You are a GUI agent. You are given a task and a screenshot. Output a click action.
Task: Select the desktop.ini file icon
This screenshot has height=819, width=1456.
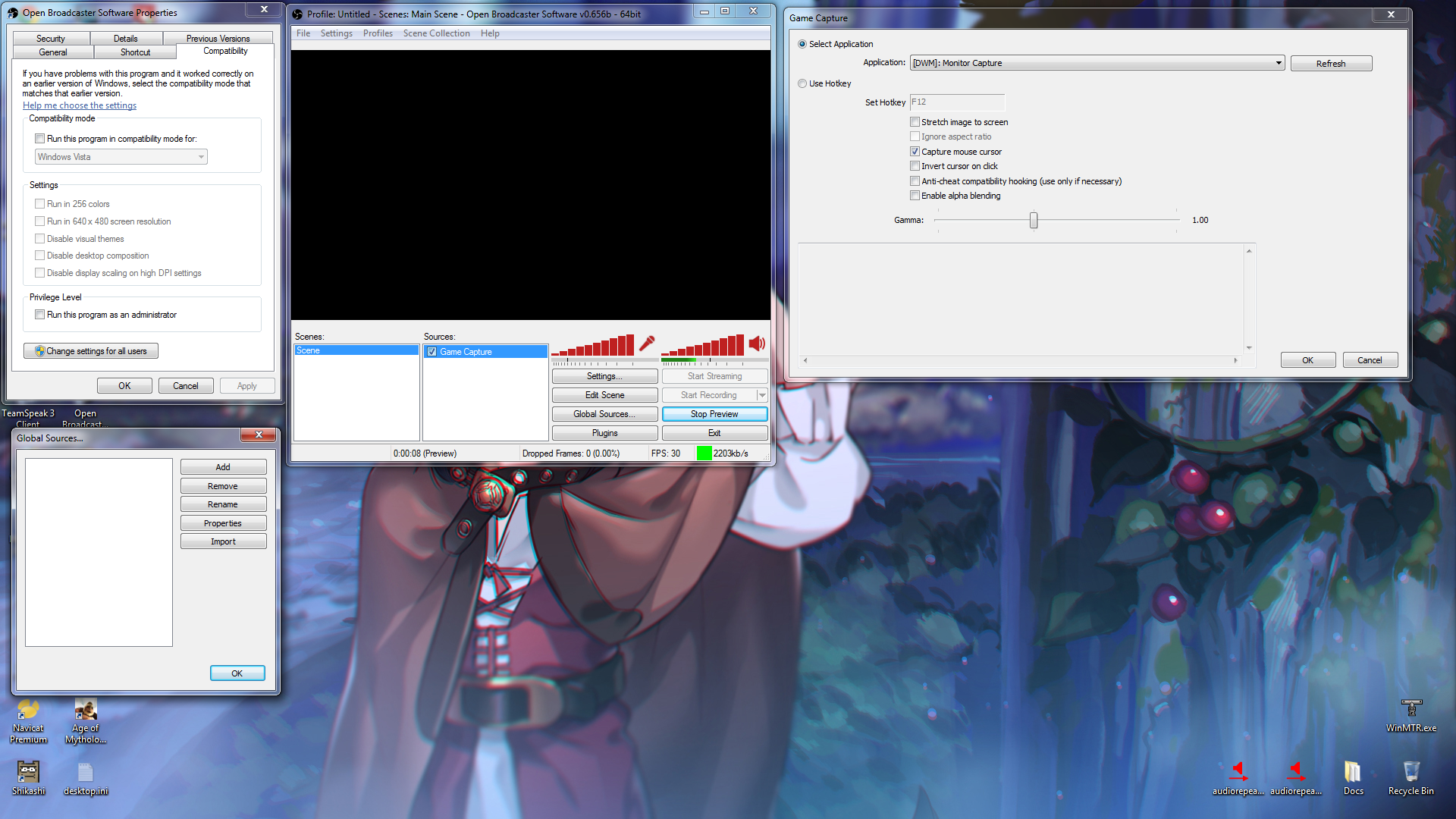(86, 778)
